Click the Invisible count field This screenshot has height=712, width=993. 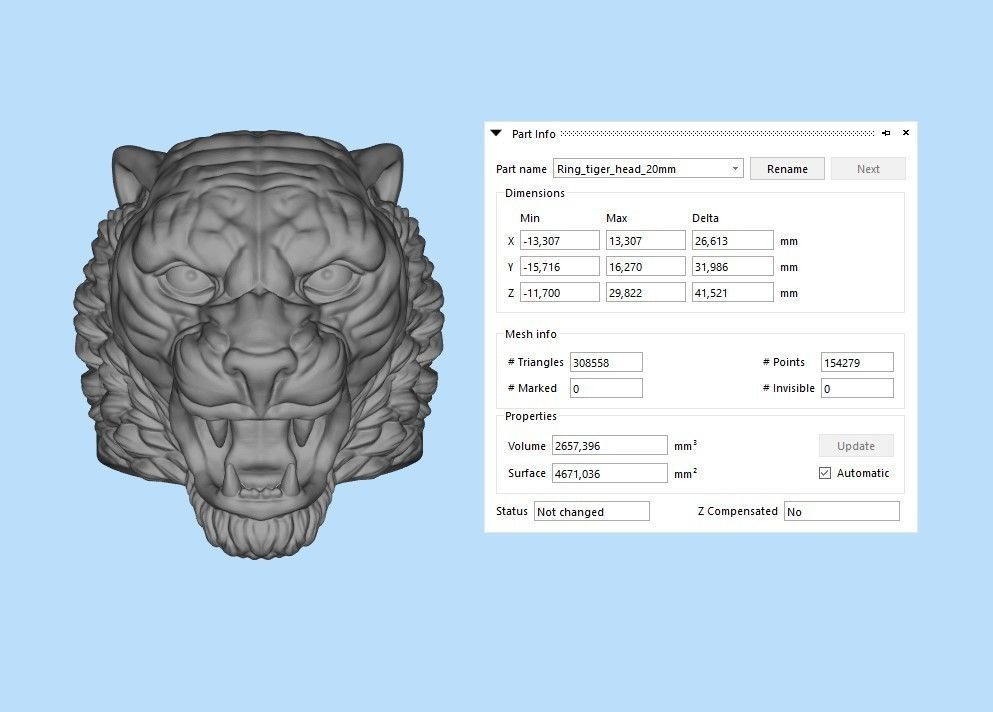point(857,388)
